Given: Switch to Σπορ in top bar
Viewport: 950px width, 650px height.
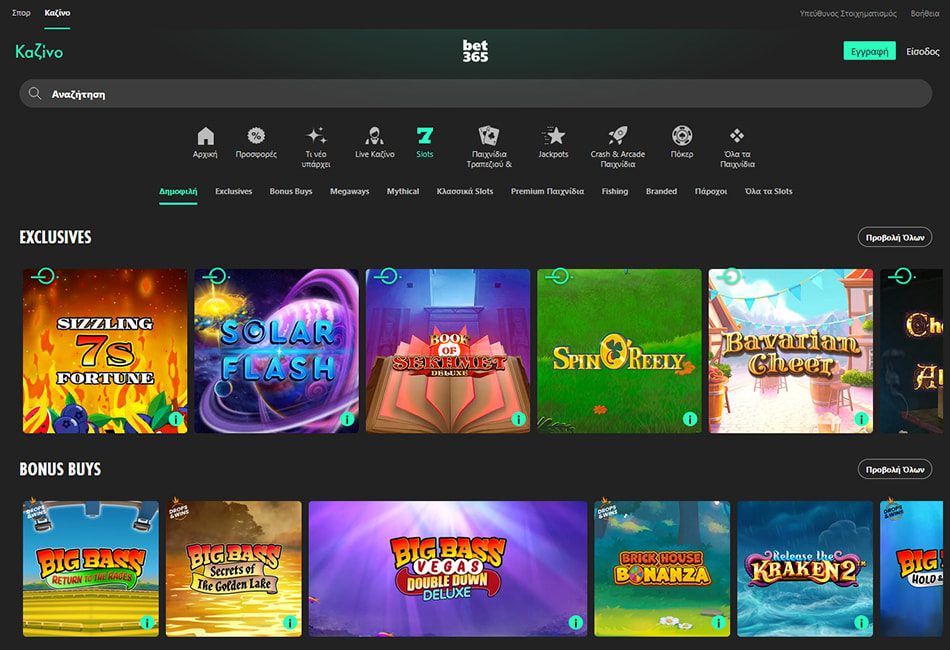Looking at the screenshot, I should pos(20,13).
